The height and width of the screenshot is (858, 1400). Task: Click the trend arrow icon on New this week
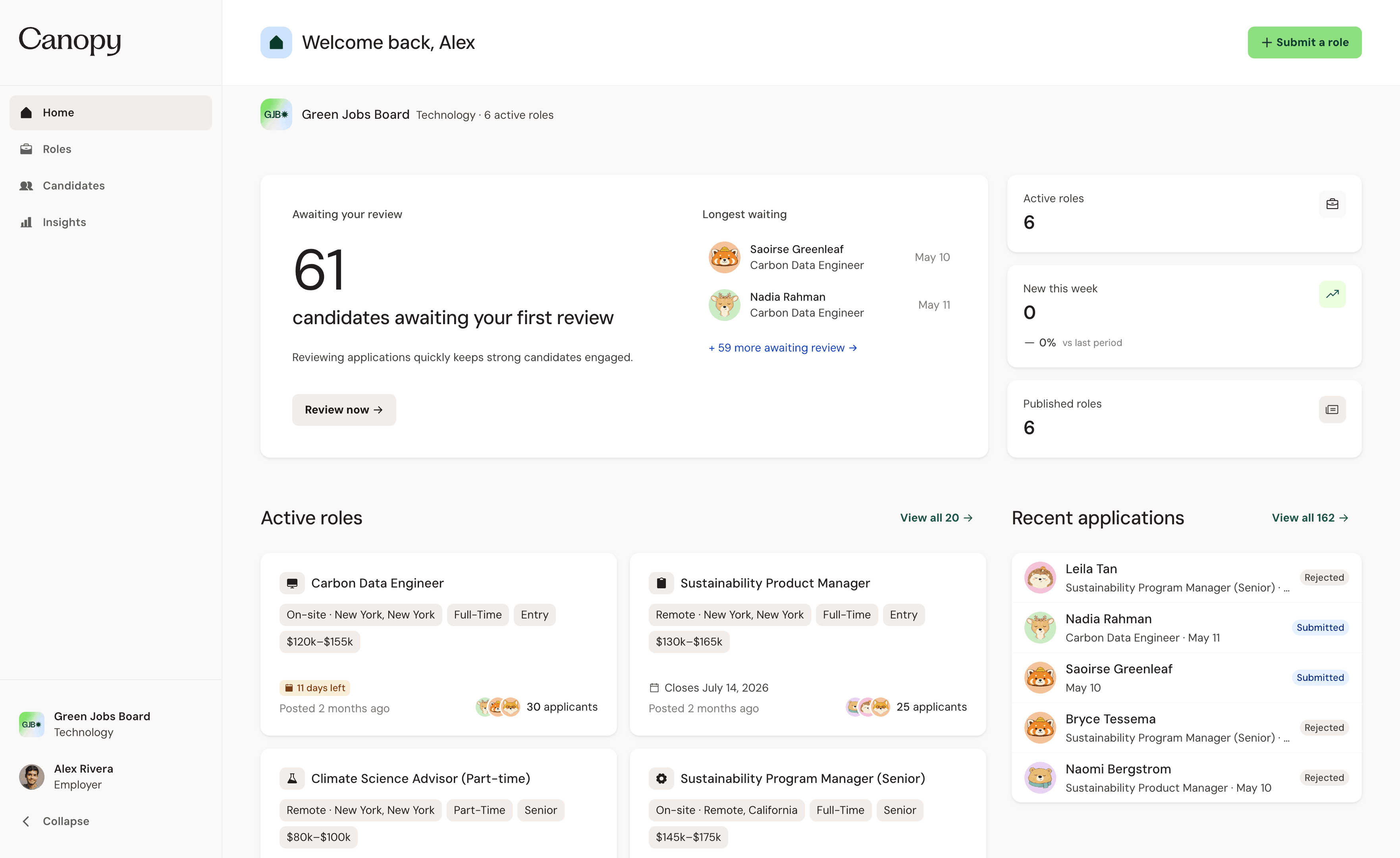point(1332,294)
